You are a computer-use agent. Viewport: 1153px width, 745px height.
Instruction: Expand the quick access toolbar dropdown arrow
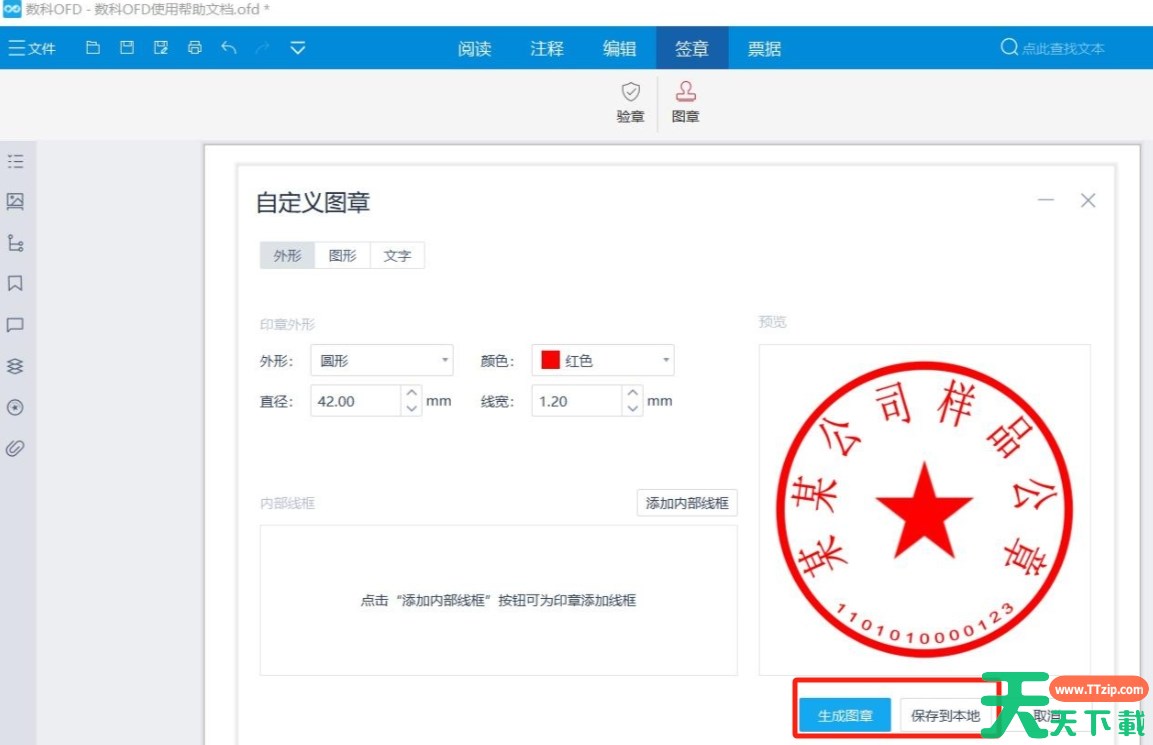point(298,48)
